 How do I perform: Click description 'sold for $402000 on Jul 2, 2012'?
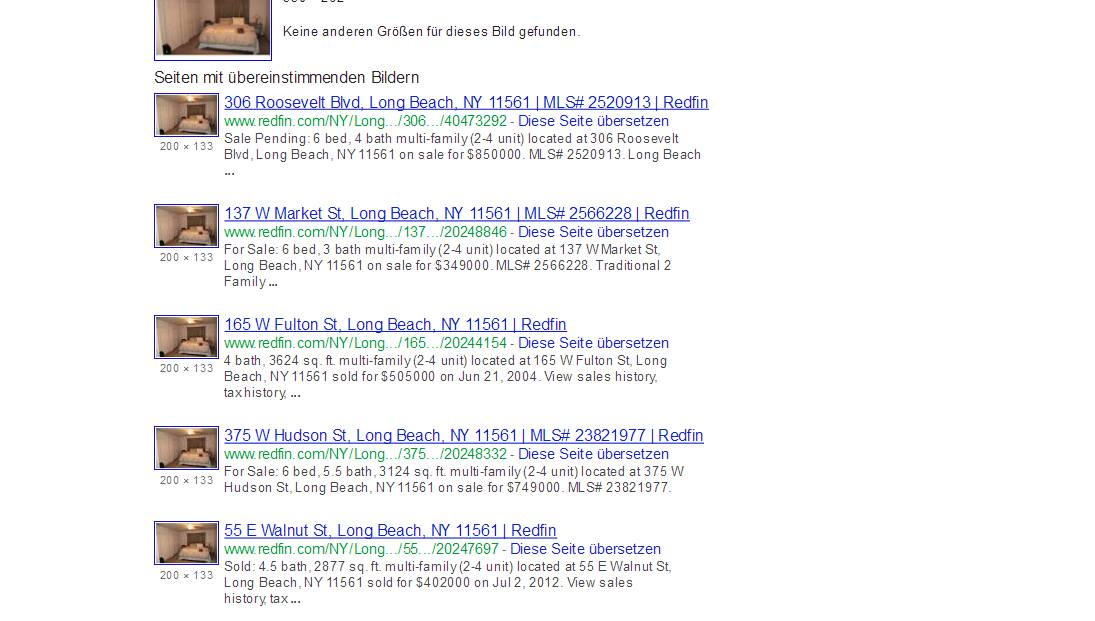click(x=448, y=583)
